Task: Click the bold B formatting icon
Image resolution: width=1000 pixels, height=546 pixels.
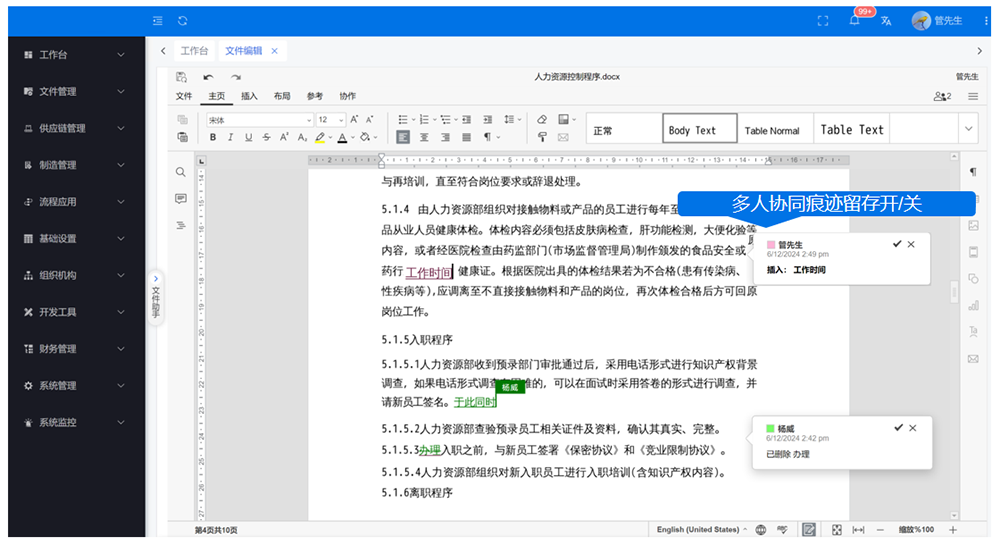Action: (211, 138)
